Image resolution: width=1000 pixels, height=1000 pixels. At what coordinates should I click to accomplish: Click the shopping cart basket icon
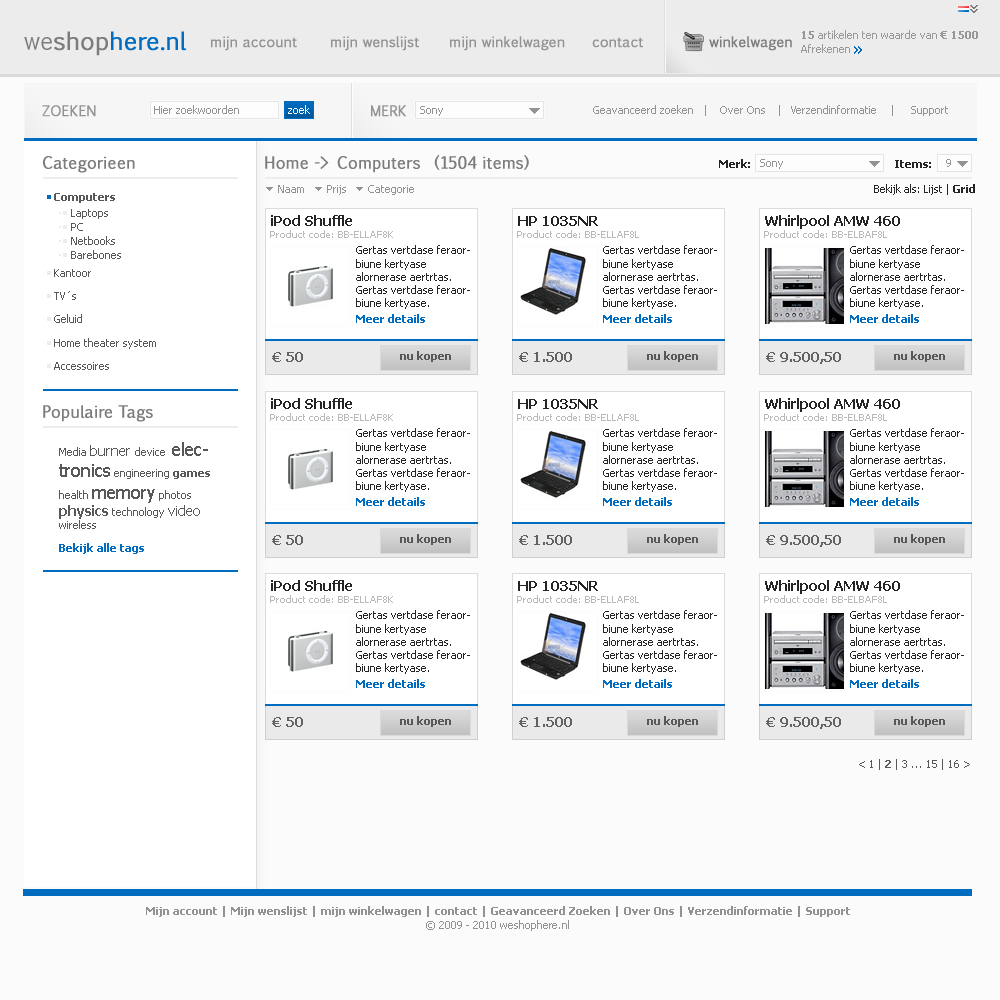click(693, 41)
